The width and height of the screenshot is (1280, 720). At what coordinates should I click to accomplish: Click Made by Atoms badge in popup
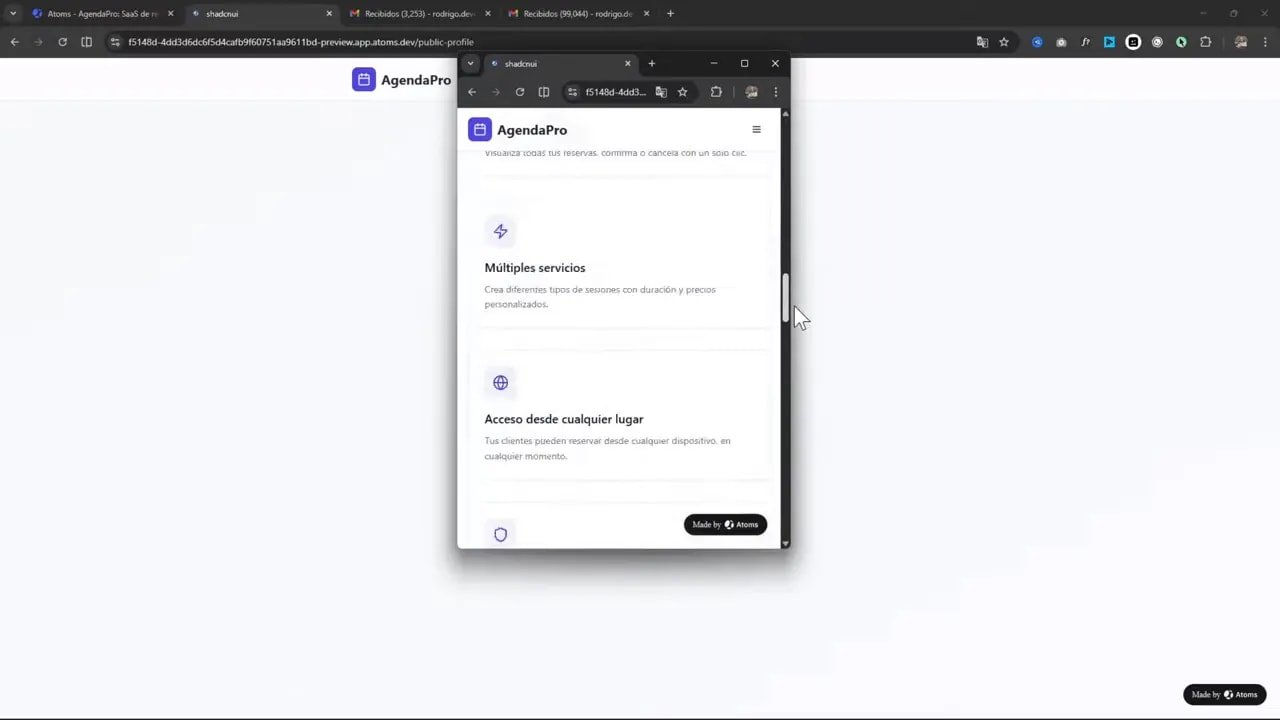tap(725, 524)
